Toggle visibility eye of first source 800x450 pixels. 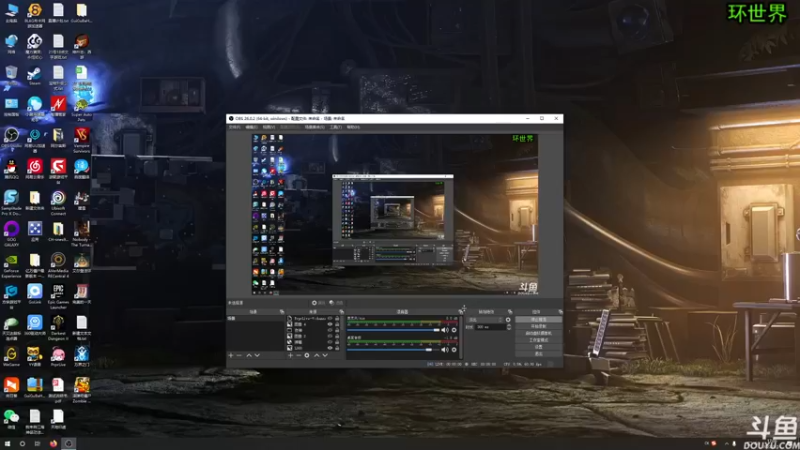(330, 318)
